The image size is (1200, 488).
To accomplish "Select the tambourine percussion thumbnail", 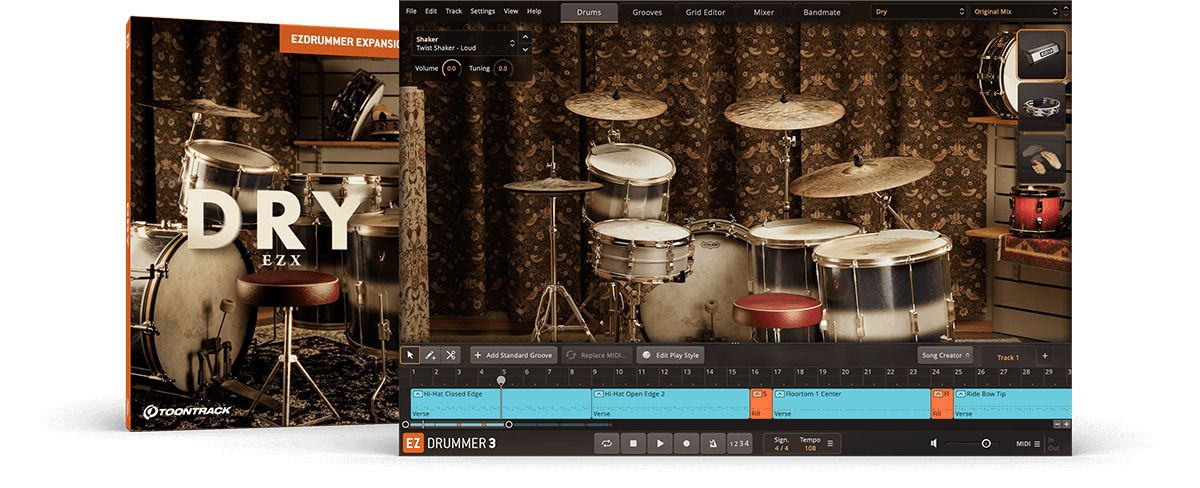I will click(1041, 108).
